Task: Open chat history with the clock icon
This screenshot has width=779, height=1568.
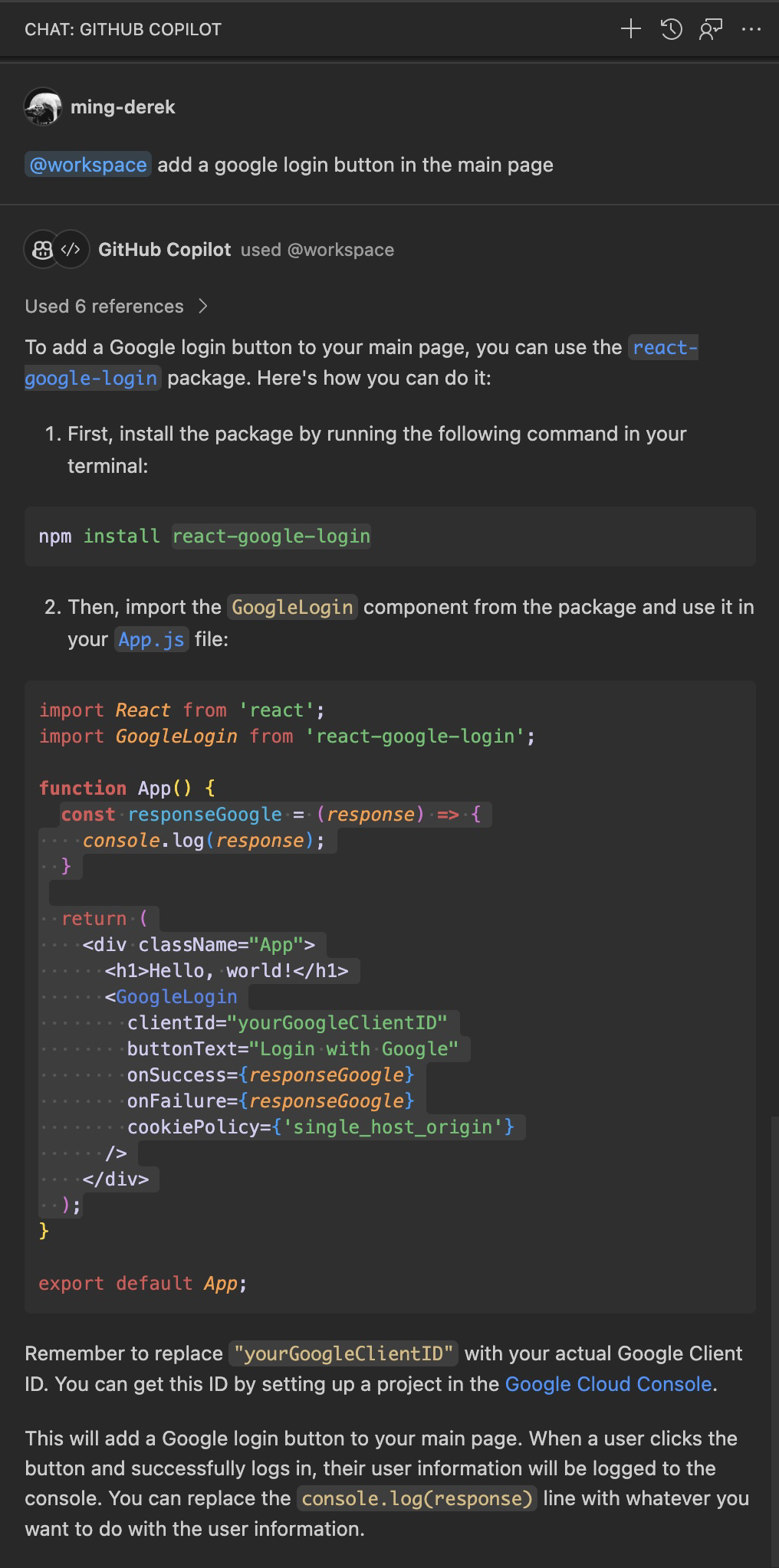Action: coord(671,29)
